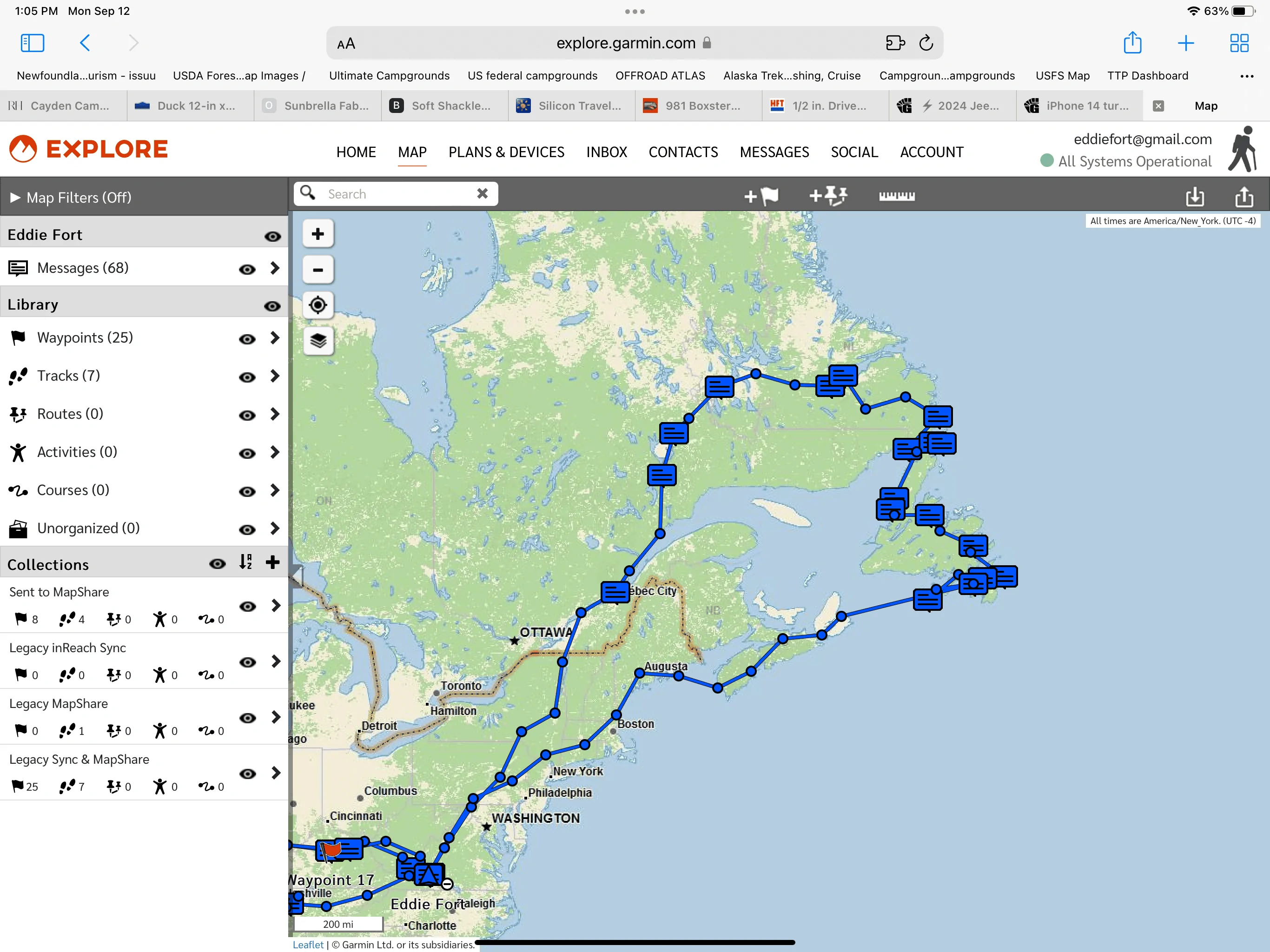The height and width of the screenshot is (952, 1270).
Task: Open TTP Dashboard bookmark
Action: point(1148,76)
